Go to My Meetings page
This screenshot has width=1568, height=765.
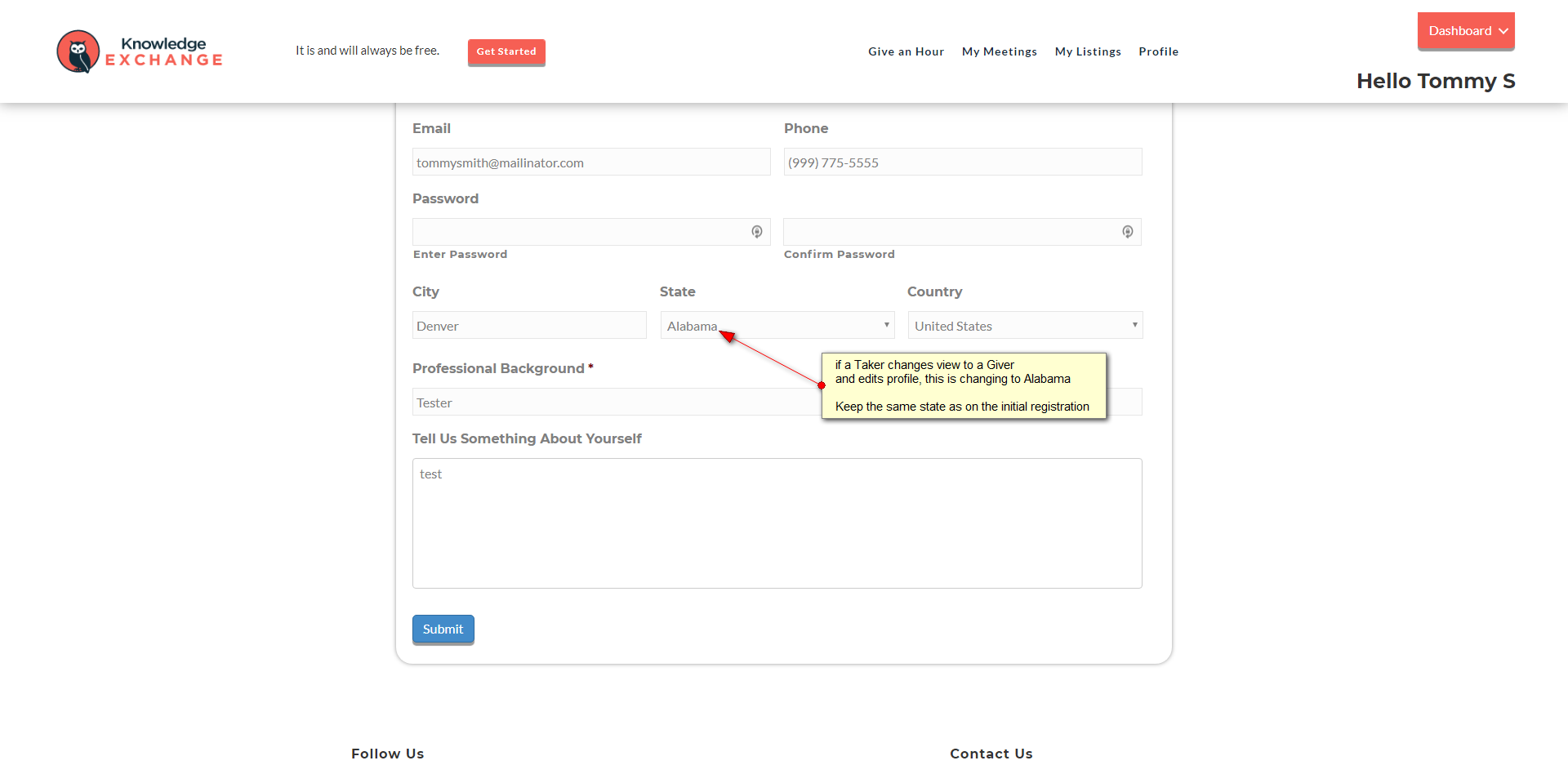coord(999,51)
